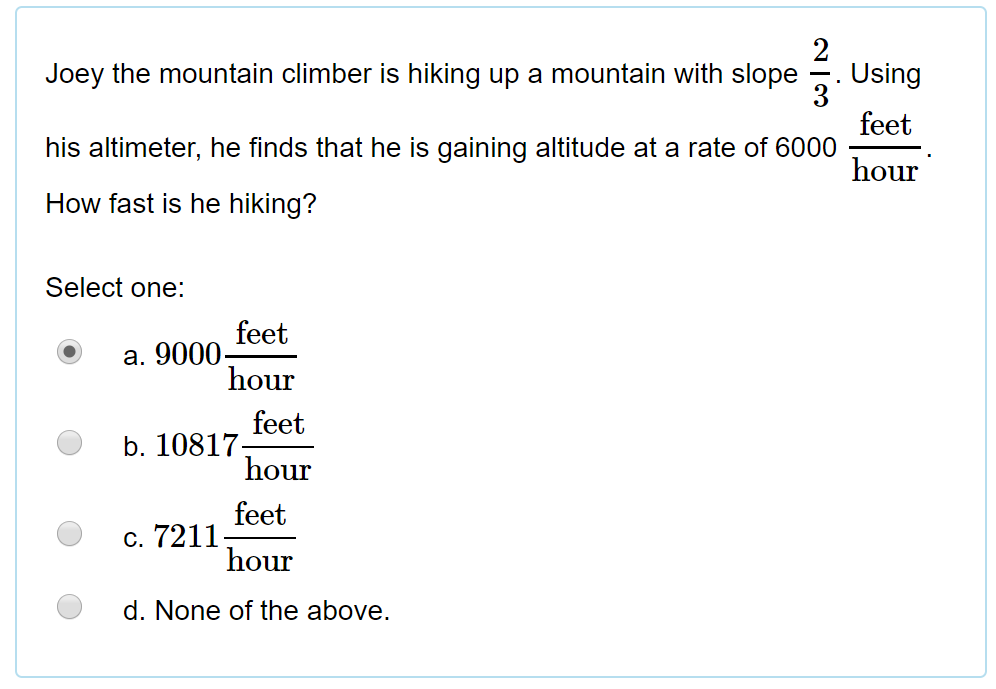Deselect the currently chosen option a
Screen dimensions: 996x689
coord(69,351)
